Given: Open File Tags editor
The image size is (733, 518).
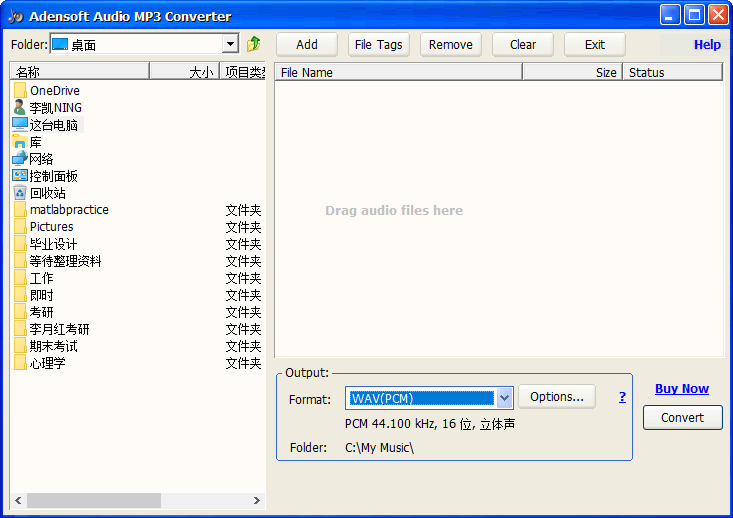Looking at the screenshot, I should coord(378,44).
